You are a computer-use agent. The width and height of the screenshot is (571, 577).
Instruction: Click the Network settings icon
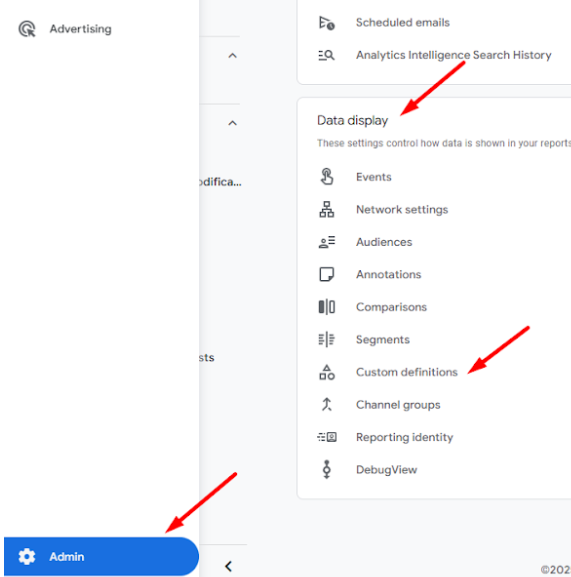(327, 209)
